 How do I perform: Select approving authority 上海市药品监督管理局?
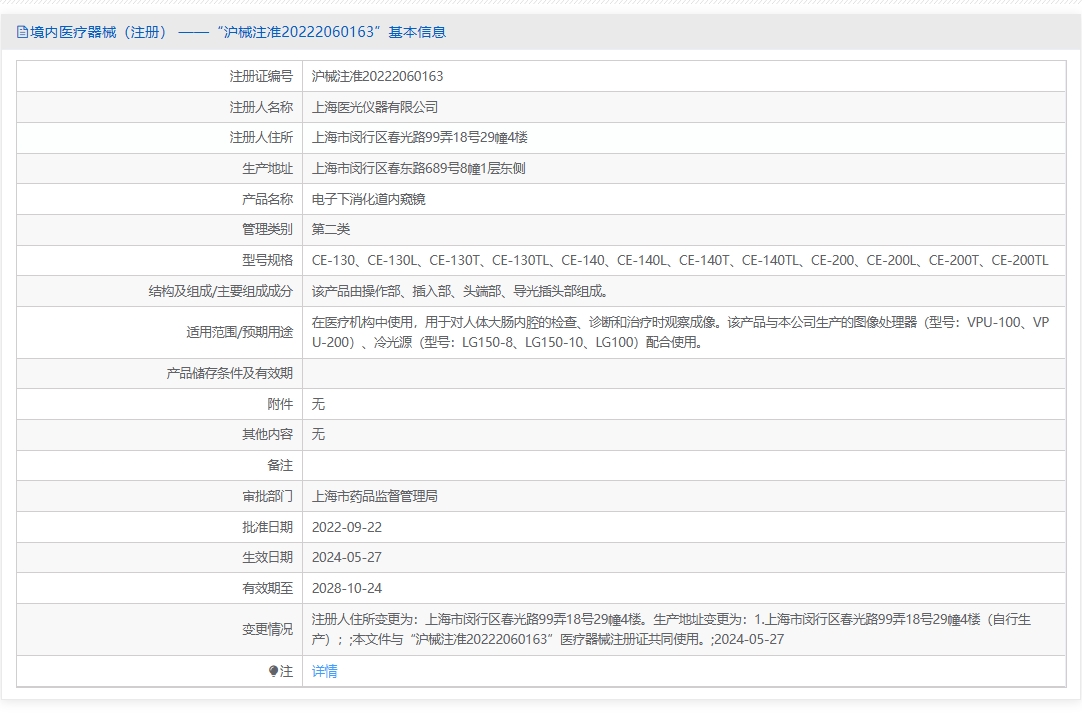click(x=375, y=496)
